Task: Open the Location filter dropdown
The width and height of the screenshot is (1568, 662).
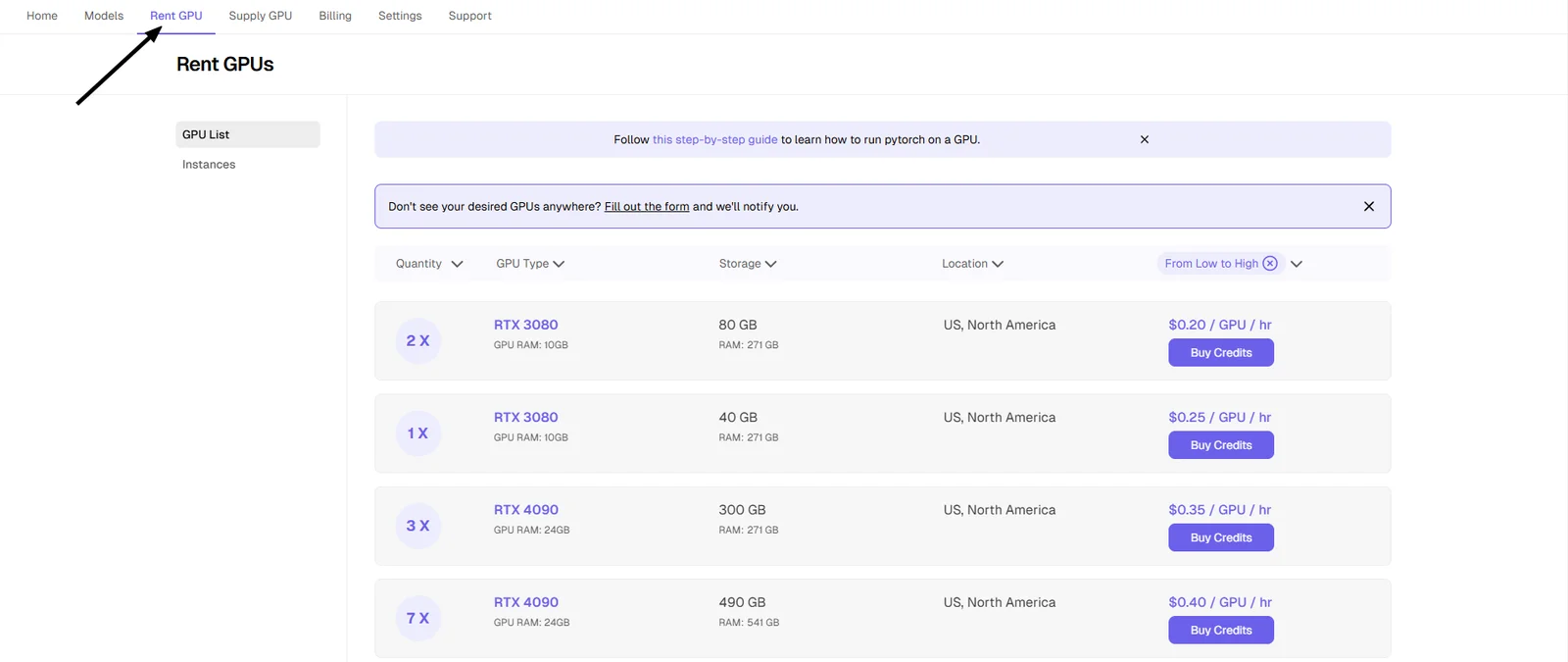Action: 972,264
